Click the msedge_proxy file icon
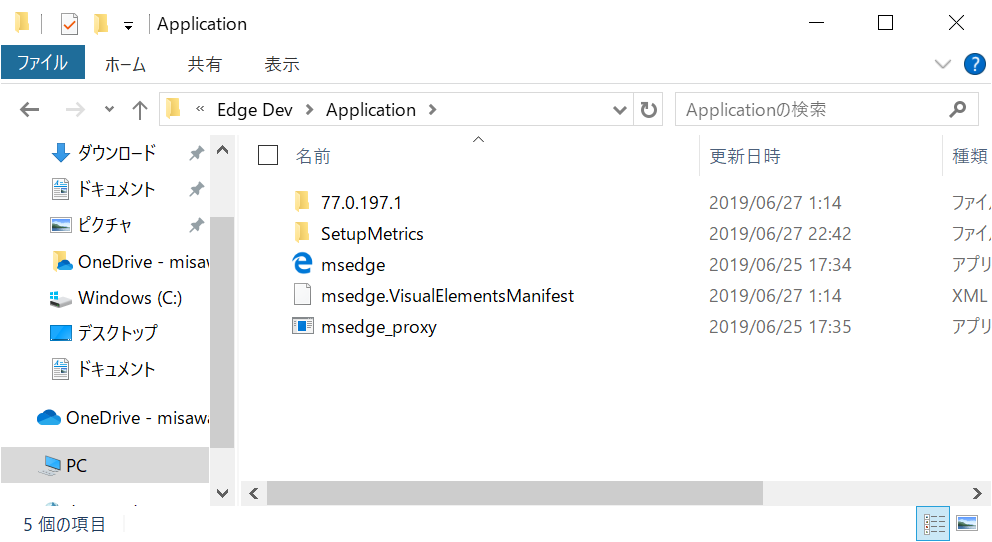 pos(302,326)
